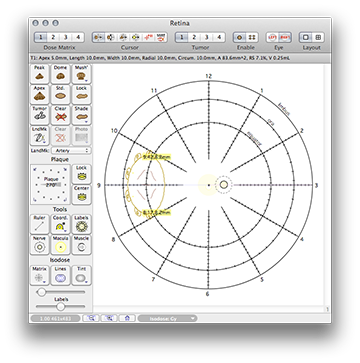Click the second zoom button in status bar

point(109,318)
